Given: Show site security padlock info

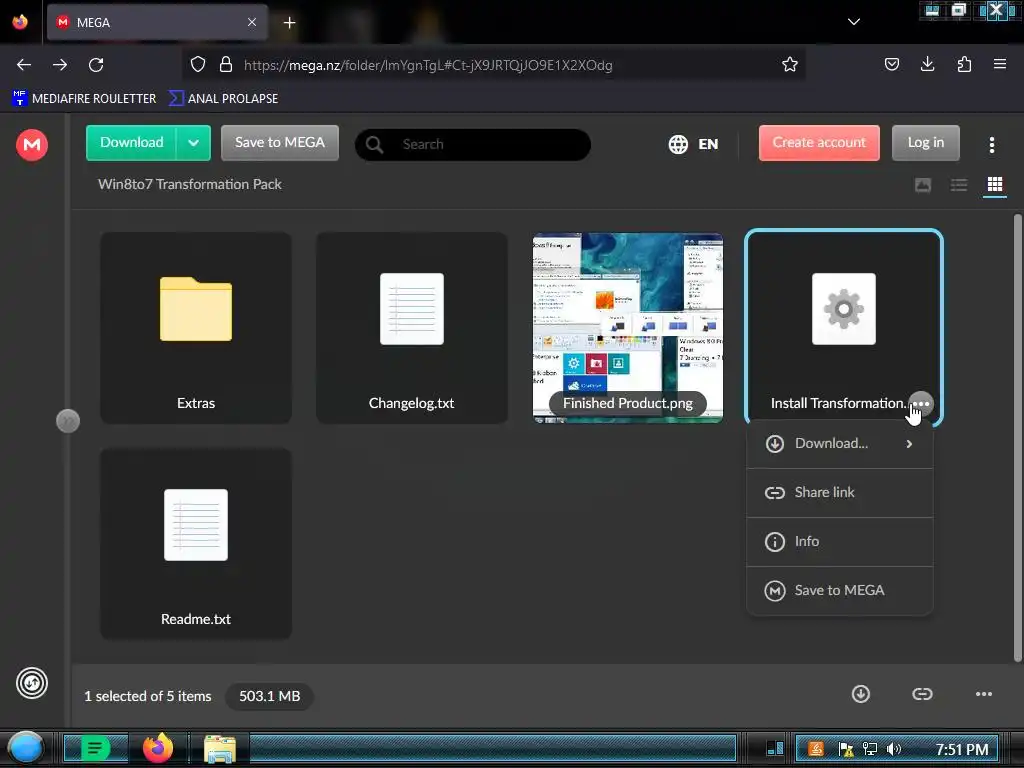Looking at the screenshot, I should 226,65.
